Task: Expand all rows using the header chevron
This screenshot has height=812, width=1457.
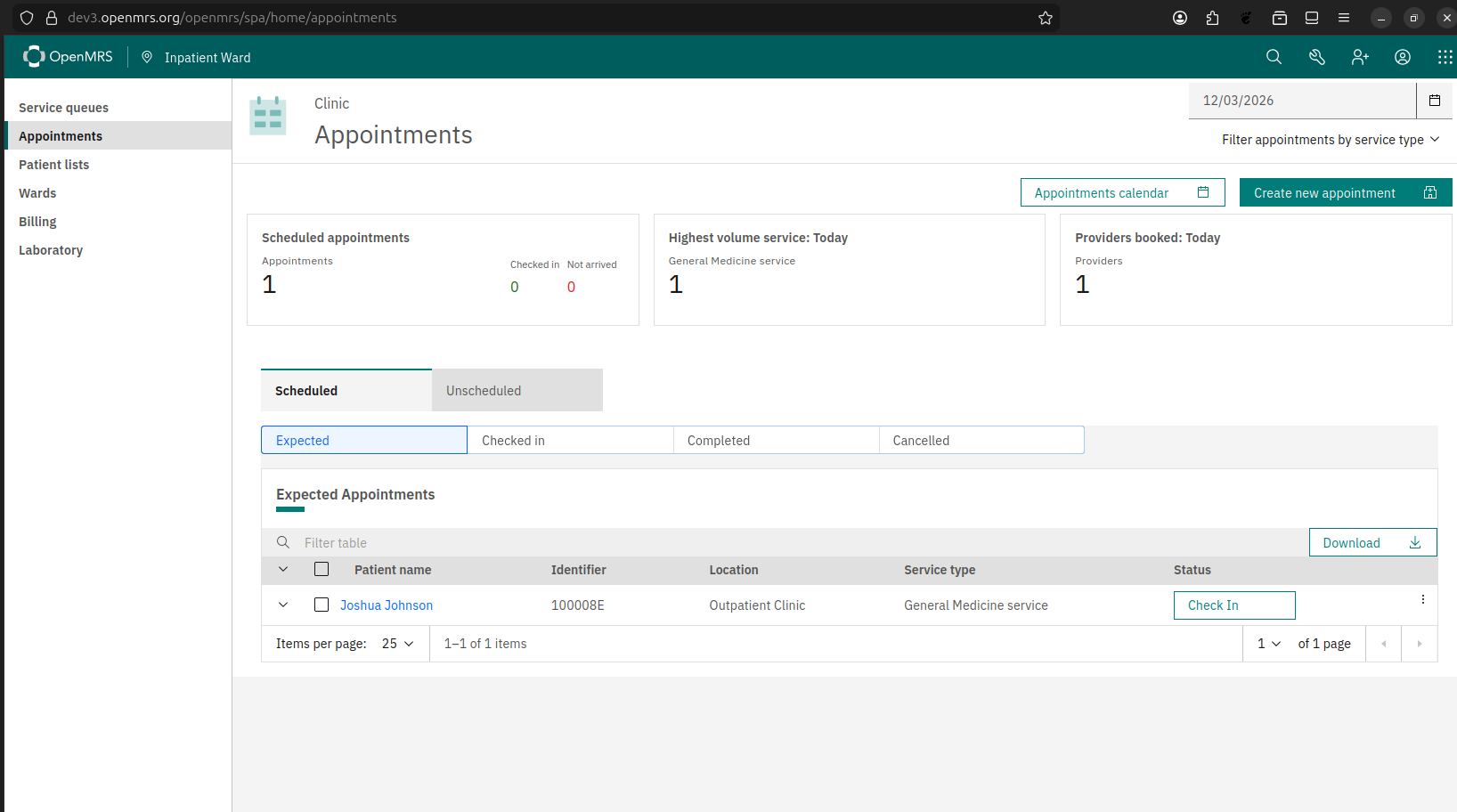Action: [283, 569]
